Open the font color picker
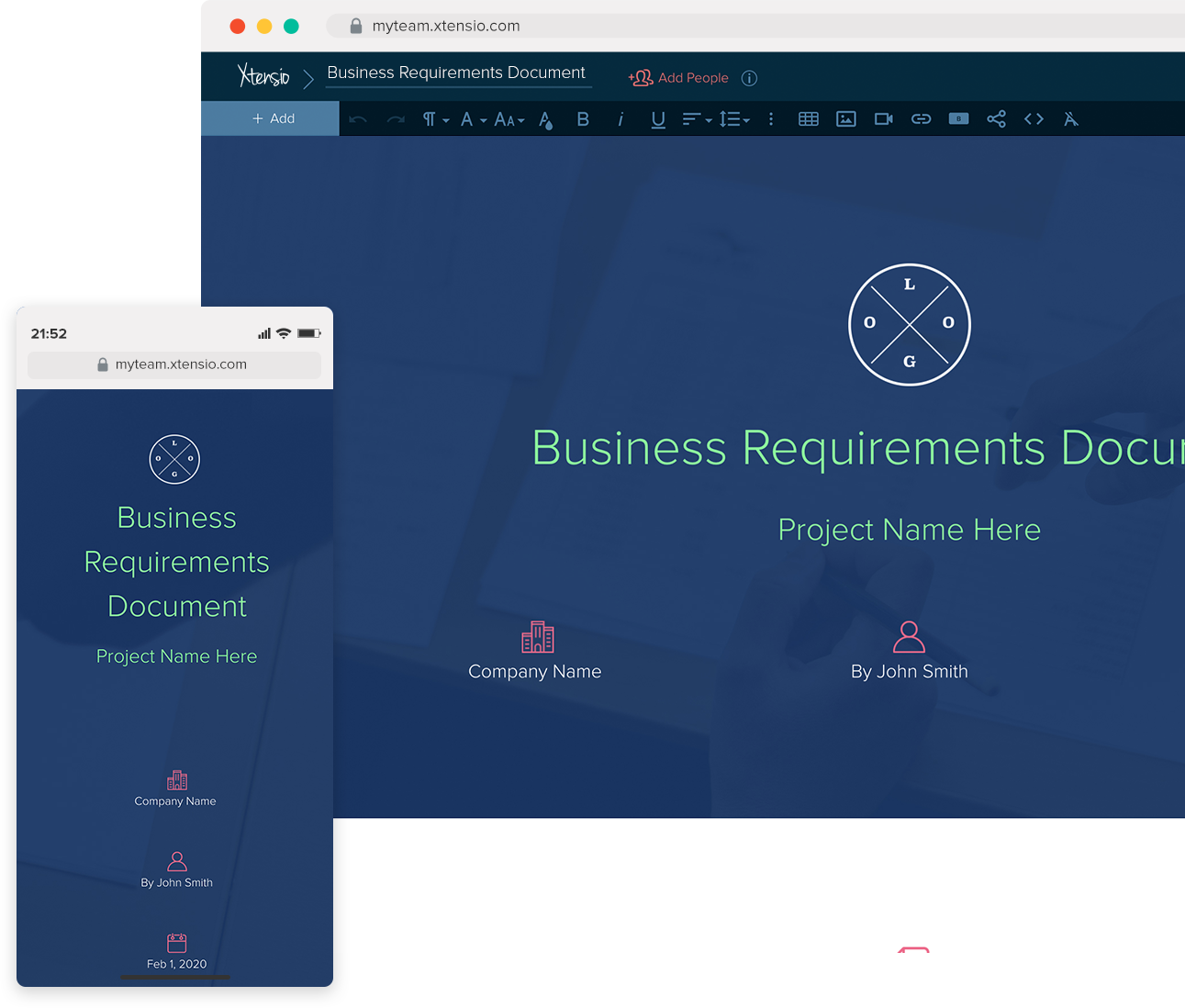Image resolution: width=1185 pixels, height=1008 pixels. click(545, 118)
